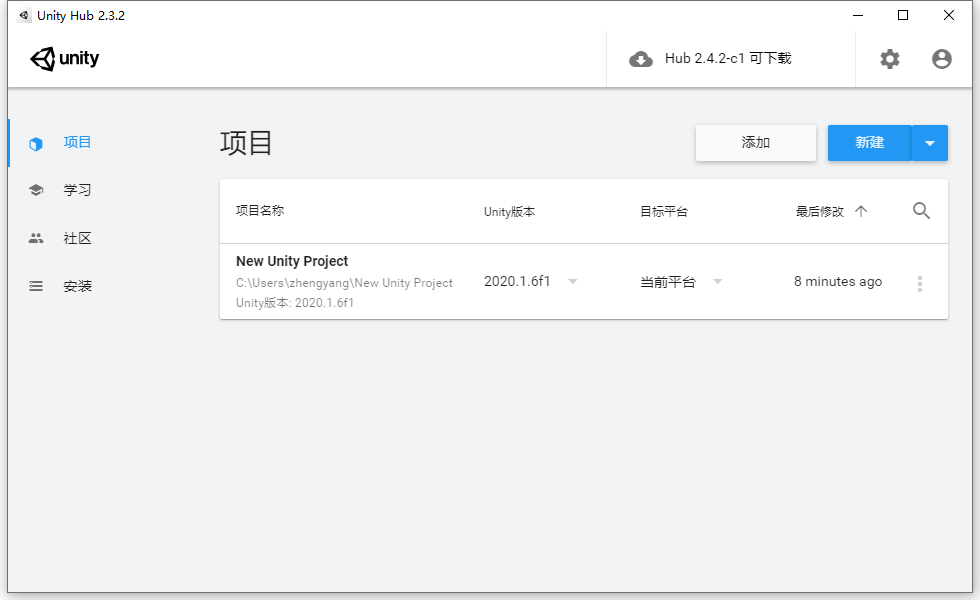Click the 项目 page heading
Image resolution: width=980 pixels, height=600 pixels.
246,143
